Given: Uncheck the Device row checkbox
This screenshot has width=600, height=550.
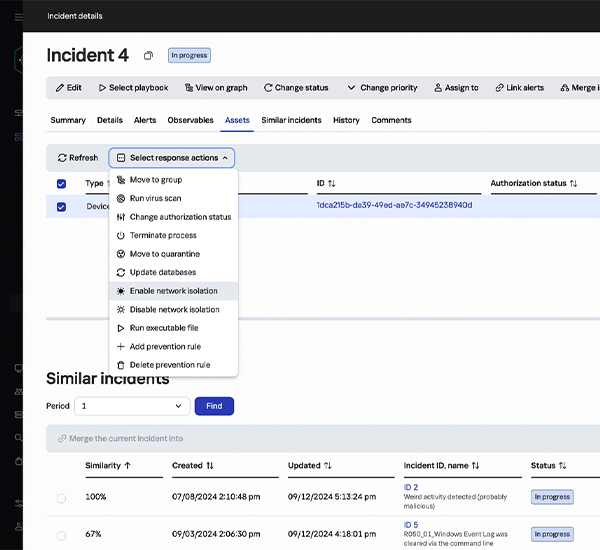Looking at the screenshot, I should click(61, 207).
